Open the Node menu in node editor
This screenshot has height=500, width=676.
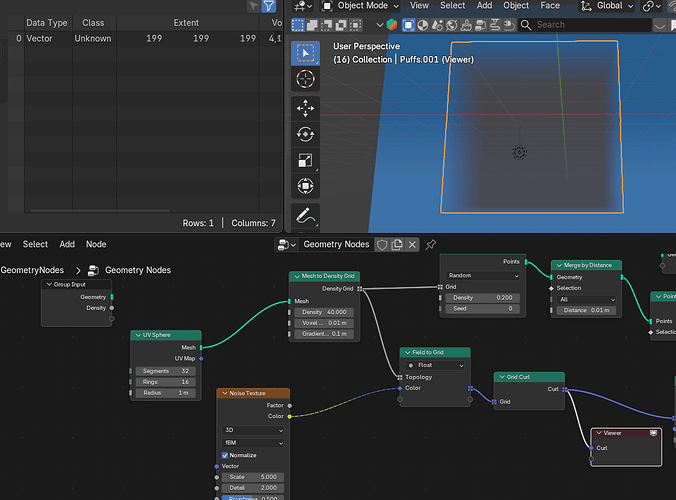(96, 244)
